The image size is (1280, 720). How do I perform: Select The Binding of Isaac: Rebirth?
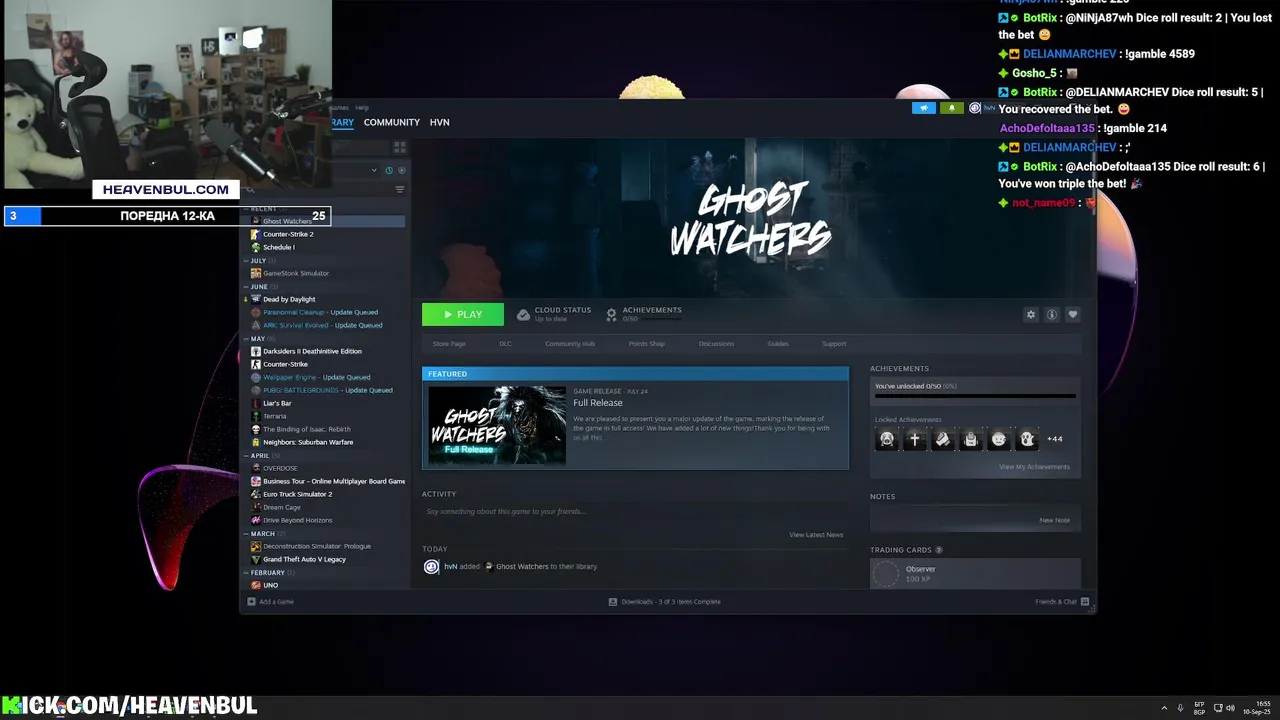click(307, 429)
